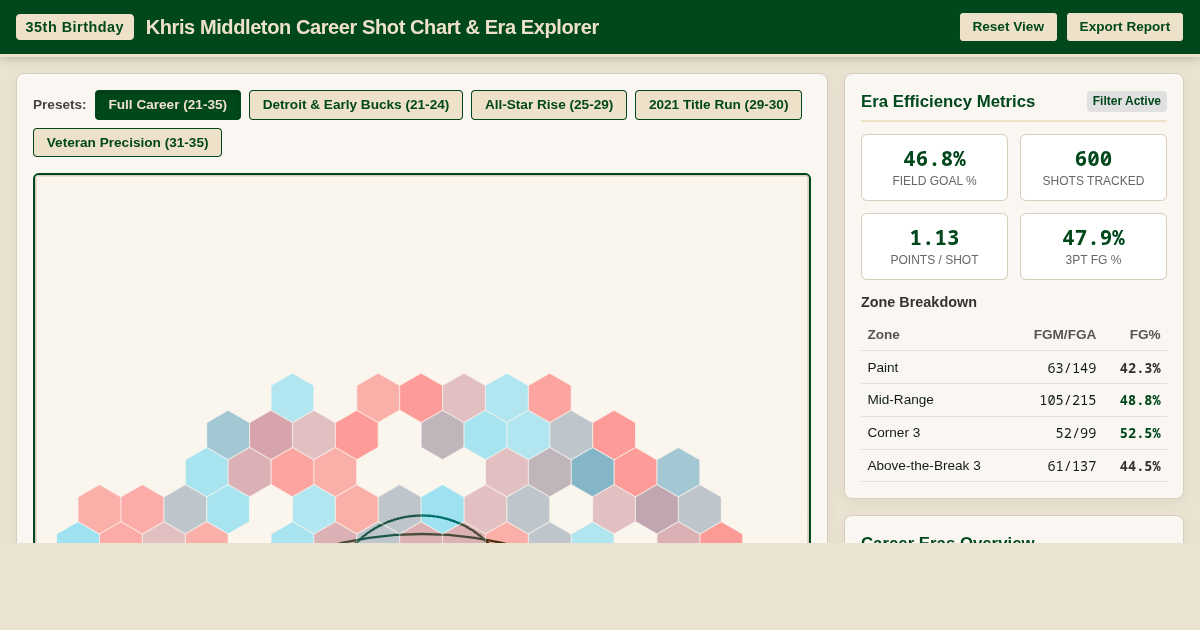Click the 105/215 Mid-Range value
The image size is (1200, 630).
1067,400
